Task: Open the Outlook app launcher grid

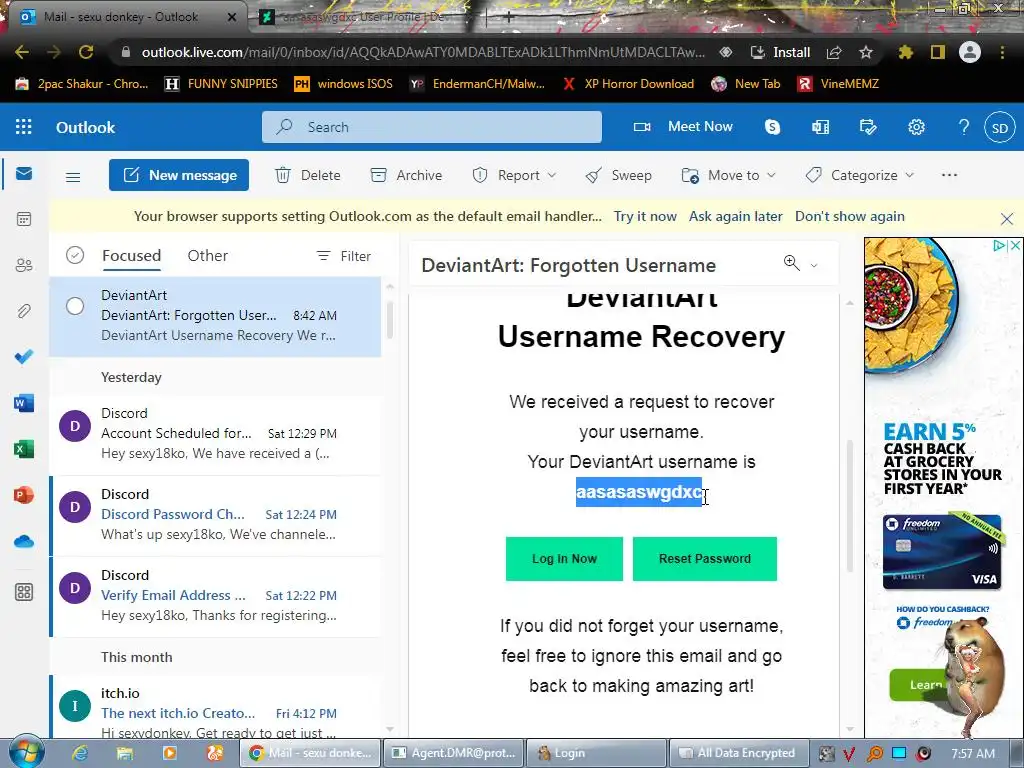Action: click(x=24, y=127)
